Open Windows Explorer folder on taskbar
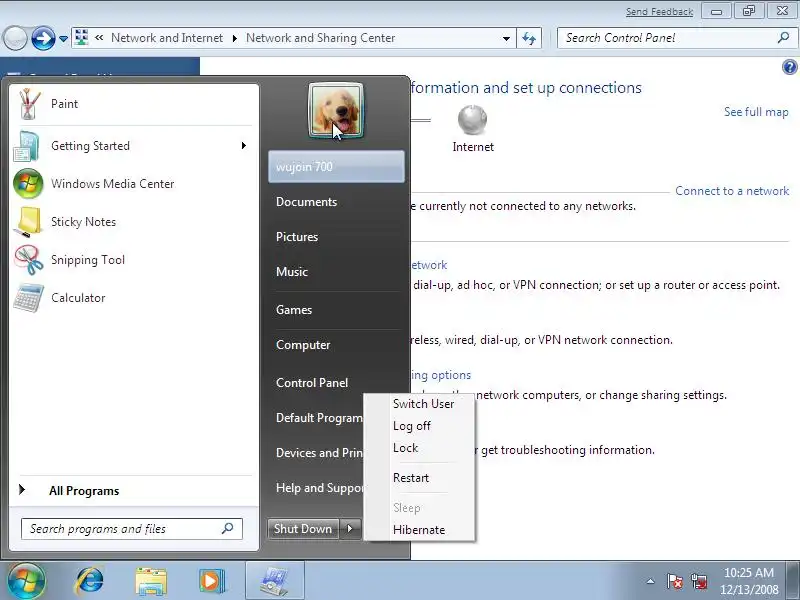Viewport: 800px width, 600px height. tap(151, 581)
